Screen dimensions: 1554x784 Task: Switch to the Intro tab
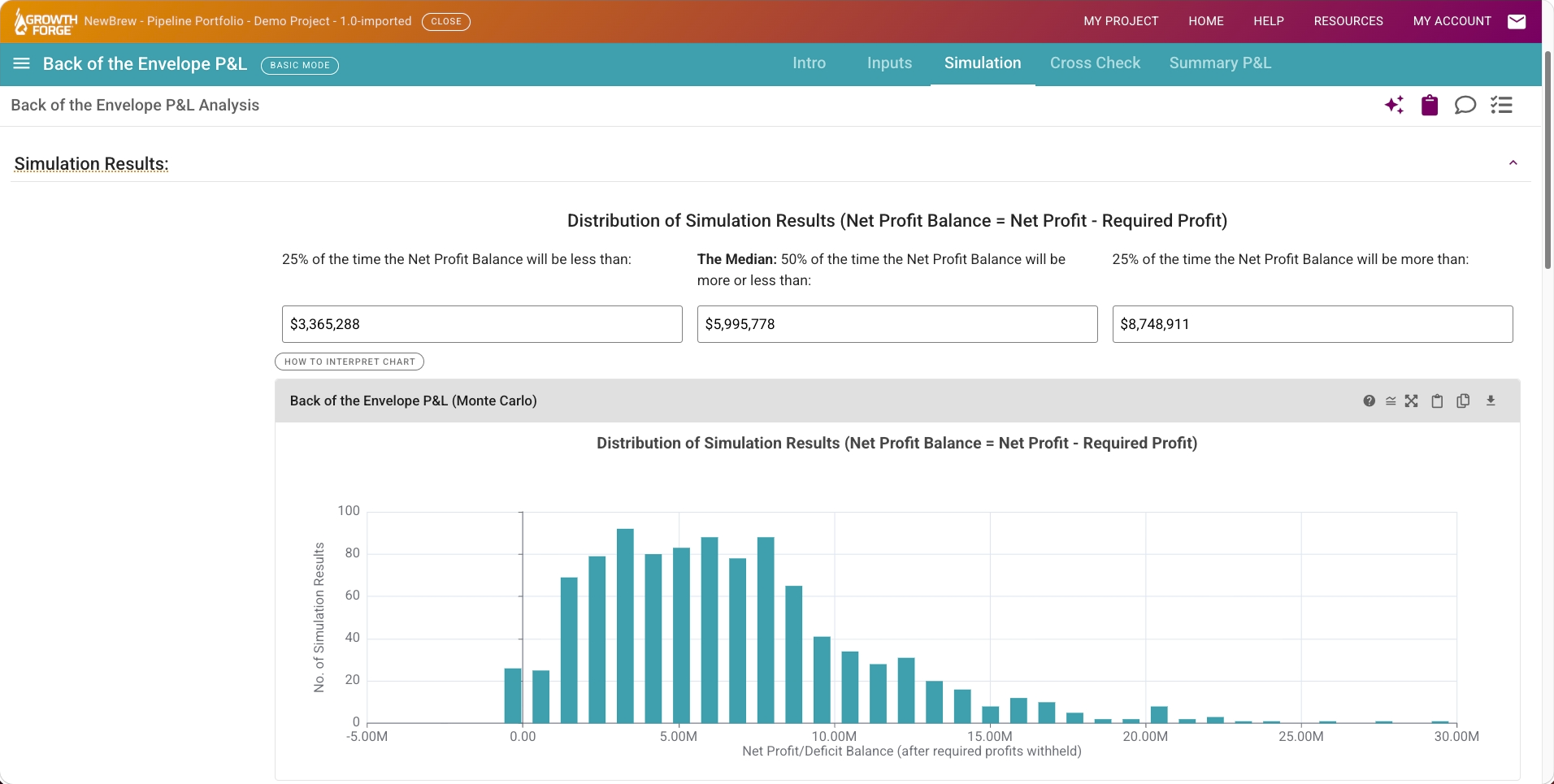pyautogui.click(x=809, y=63)
